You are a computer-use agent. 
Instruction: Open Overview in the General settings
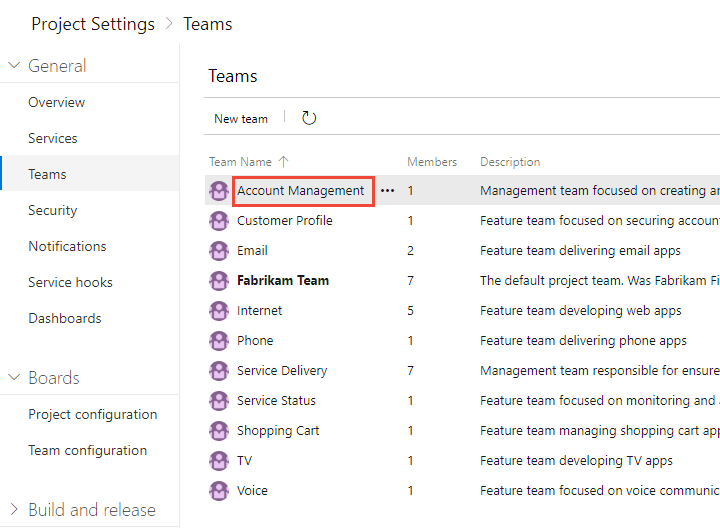(56, 102)
